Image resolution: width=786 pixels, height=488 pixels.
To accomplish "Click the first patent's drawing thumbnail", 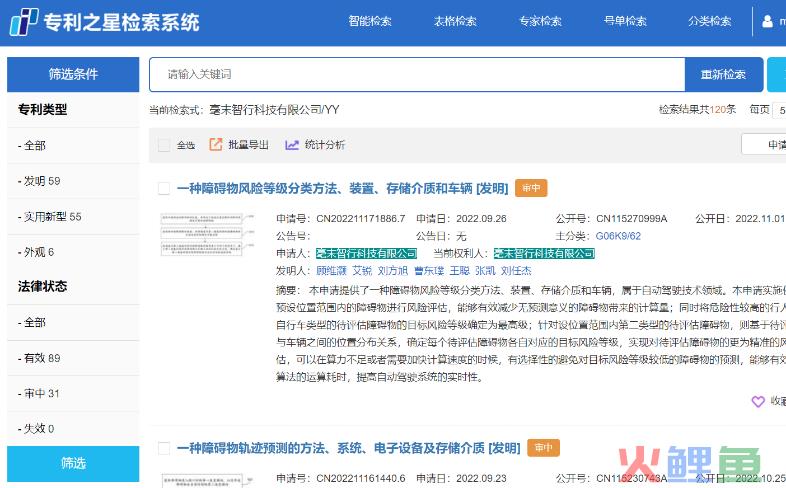I will [x=207, y=234].
